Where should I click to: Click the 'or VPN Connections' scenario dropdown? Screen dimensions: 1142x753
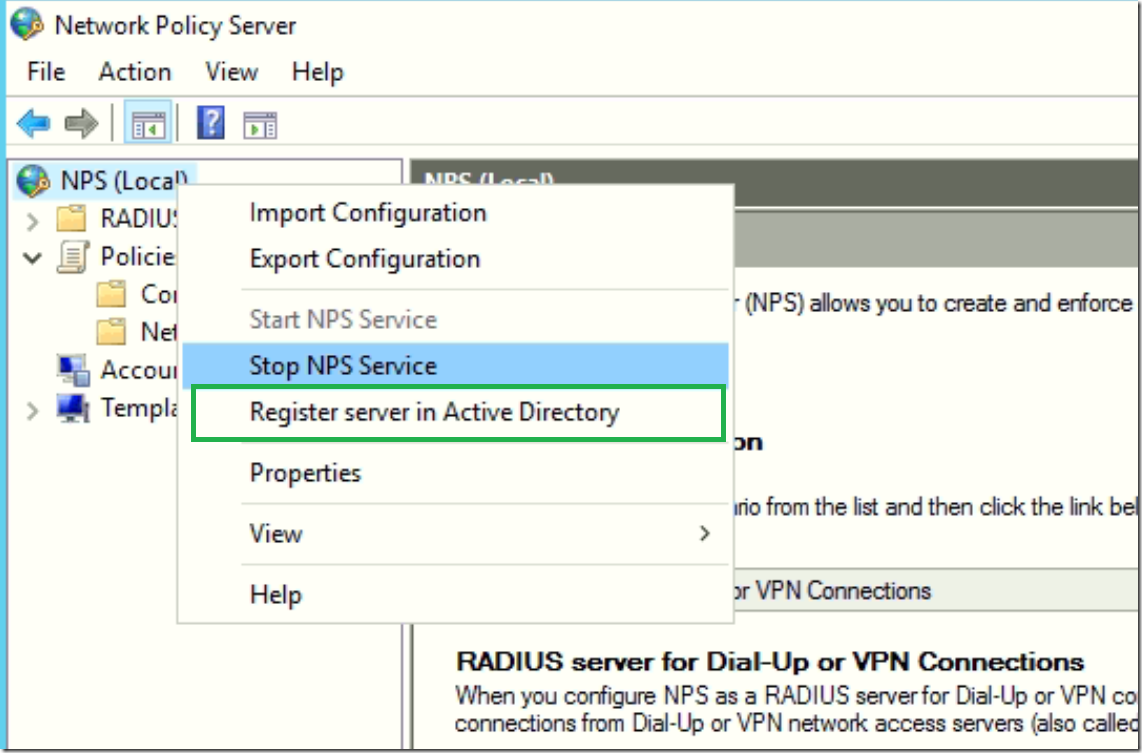936,590
